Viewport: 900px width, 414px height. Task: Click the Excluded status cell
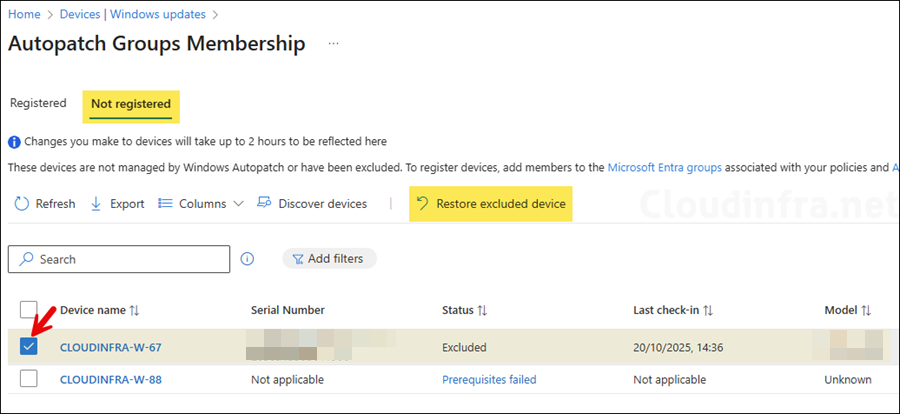pyautogui.click(x=464, y=347)
